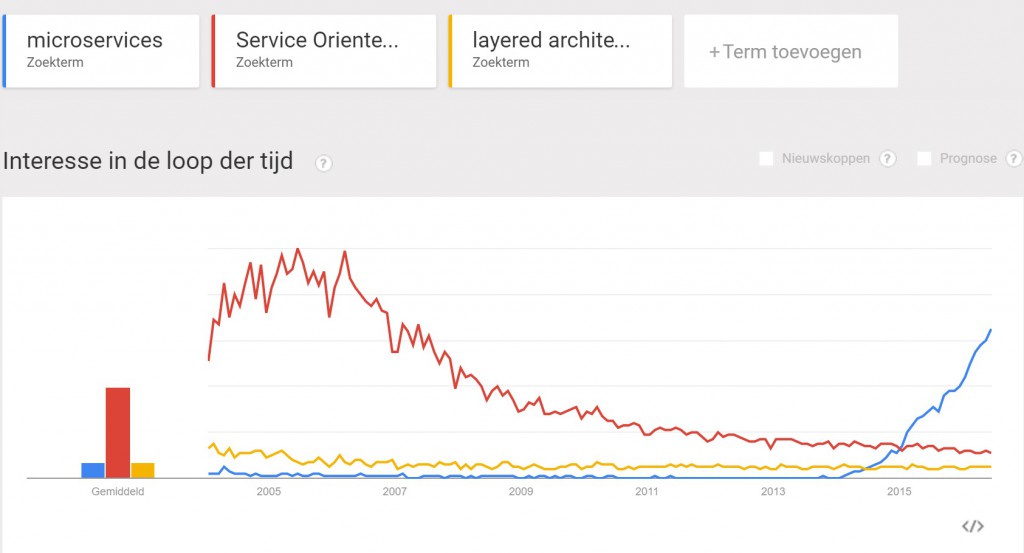Click the Interesse in de loop der tijd heading
The width and height of the screenshot is (1024, 553).
148,161
